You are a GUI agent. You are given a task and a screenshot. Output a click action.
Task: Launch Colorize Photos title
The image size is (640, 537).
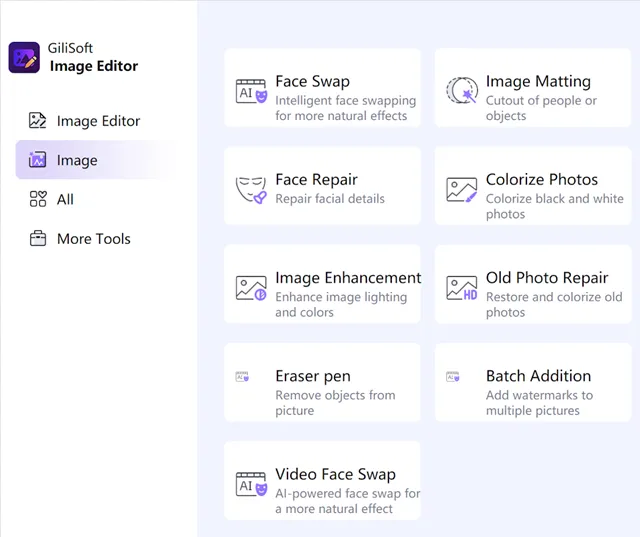(x=542, y=179)
